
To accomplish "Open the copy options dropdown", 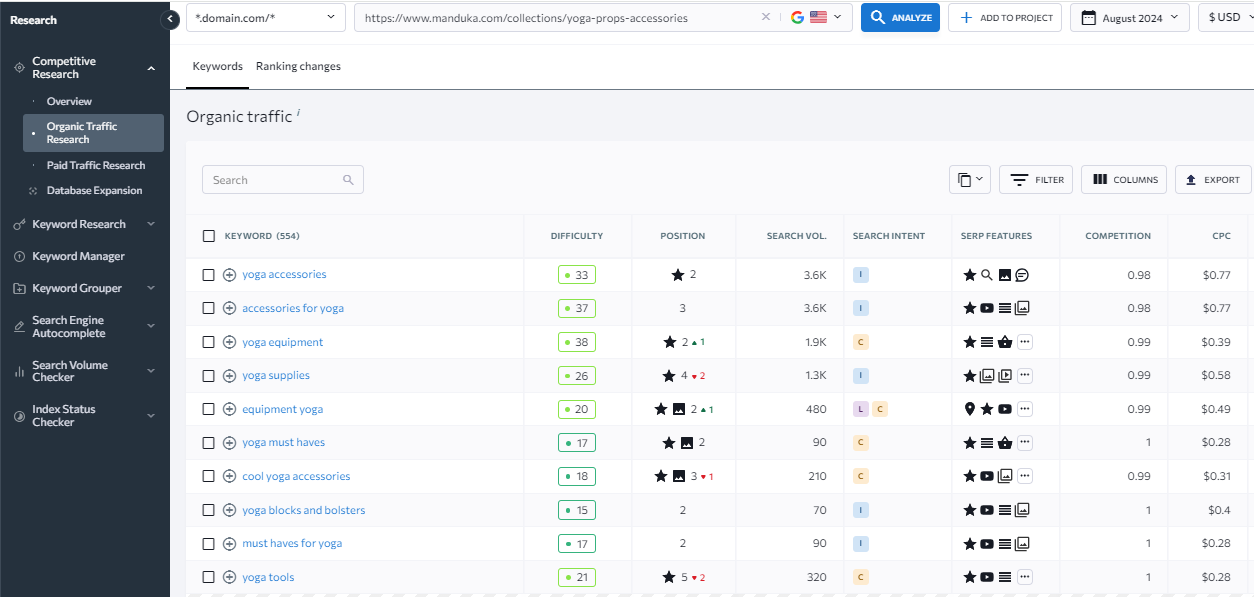I will 970,180.
